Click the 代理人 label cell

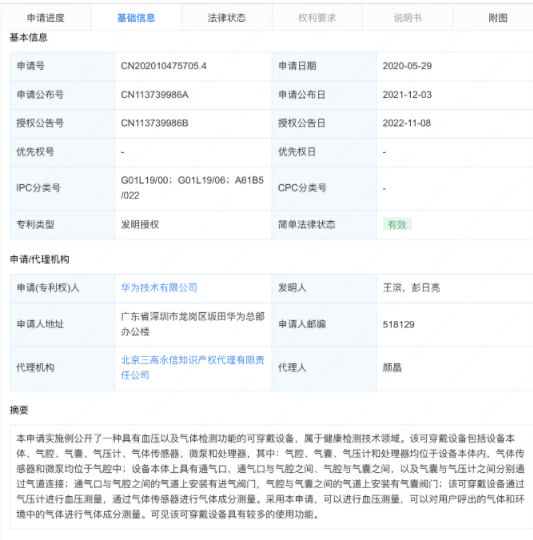pos(324,367)
